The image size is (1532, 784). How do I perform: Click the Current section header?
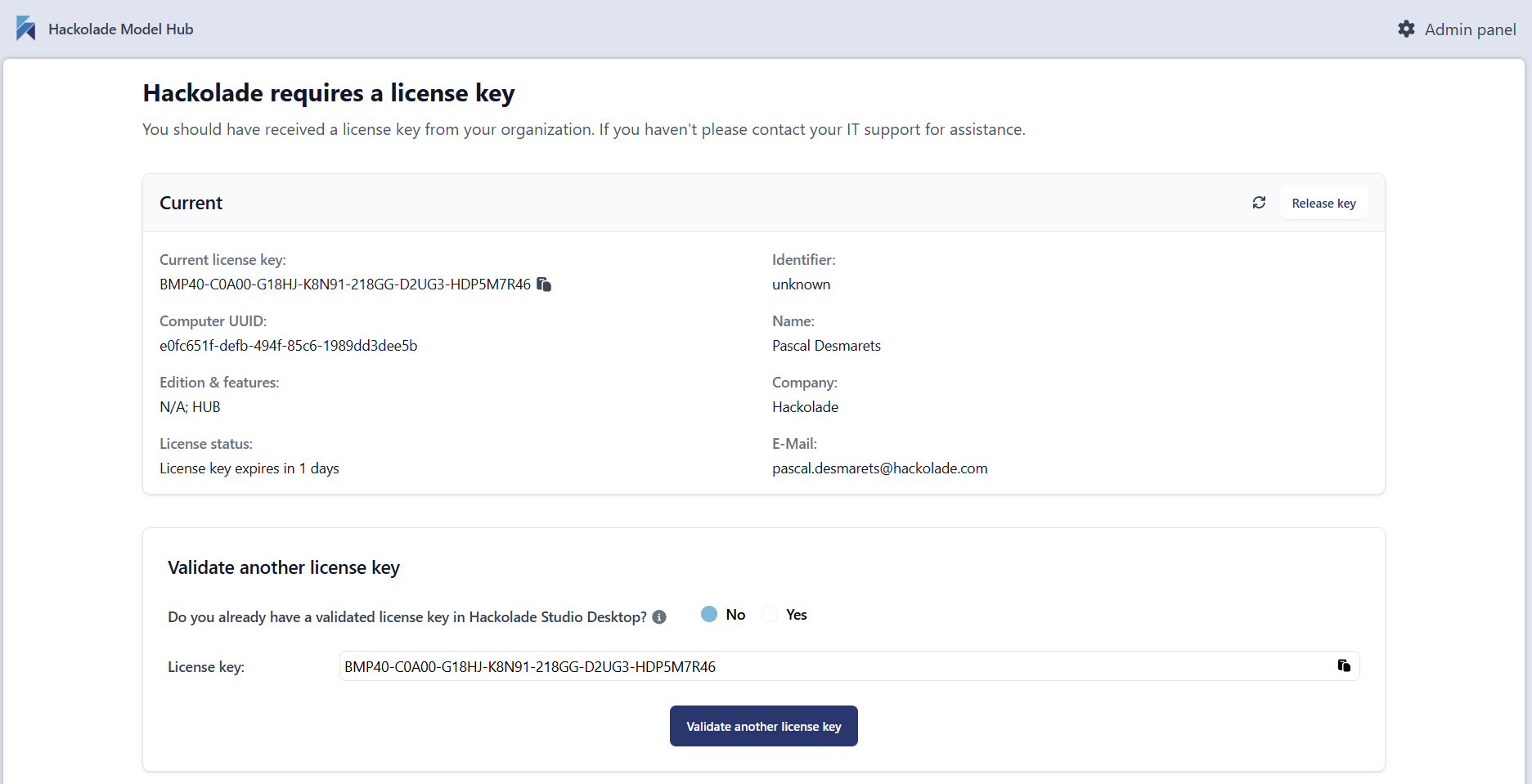point(191,203)
